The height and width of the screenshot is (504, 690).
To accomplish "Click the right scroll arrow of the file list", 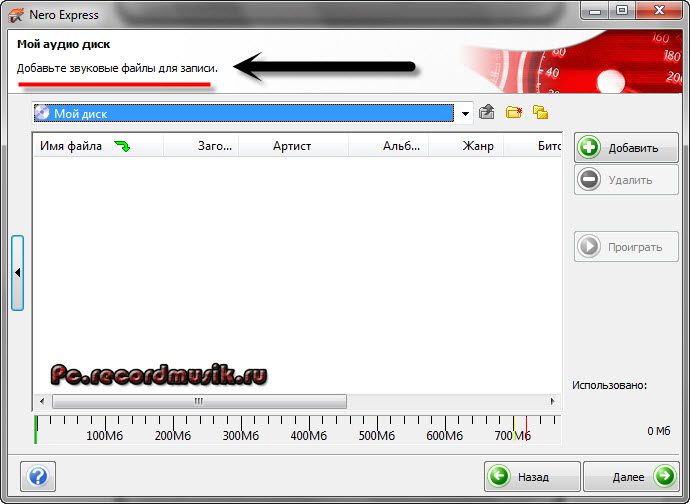I will tap(552, 401).
